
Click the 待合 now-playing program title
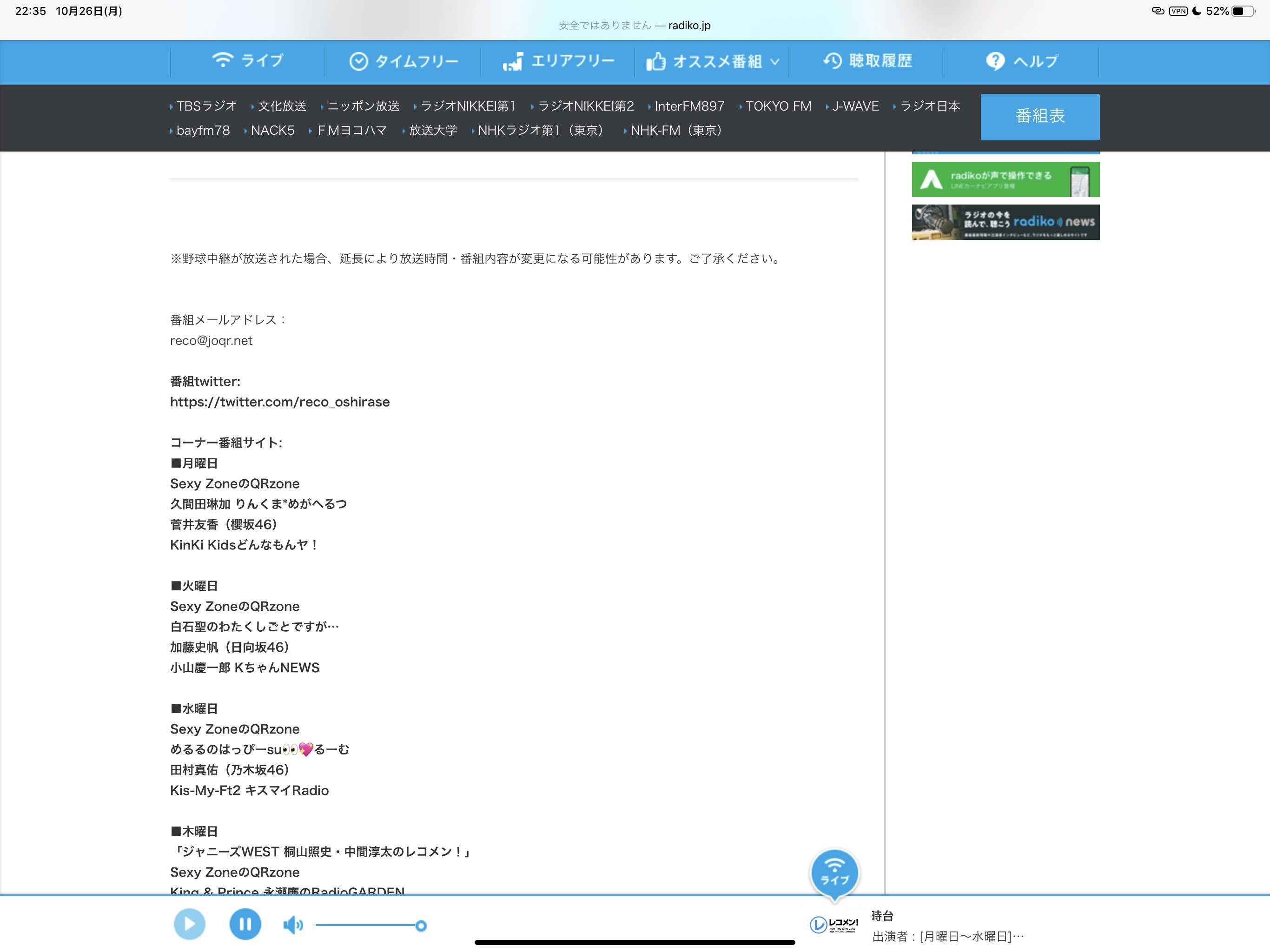pos(882,916)
